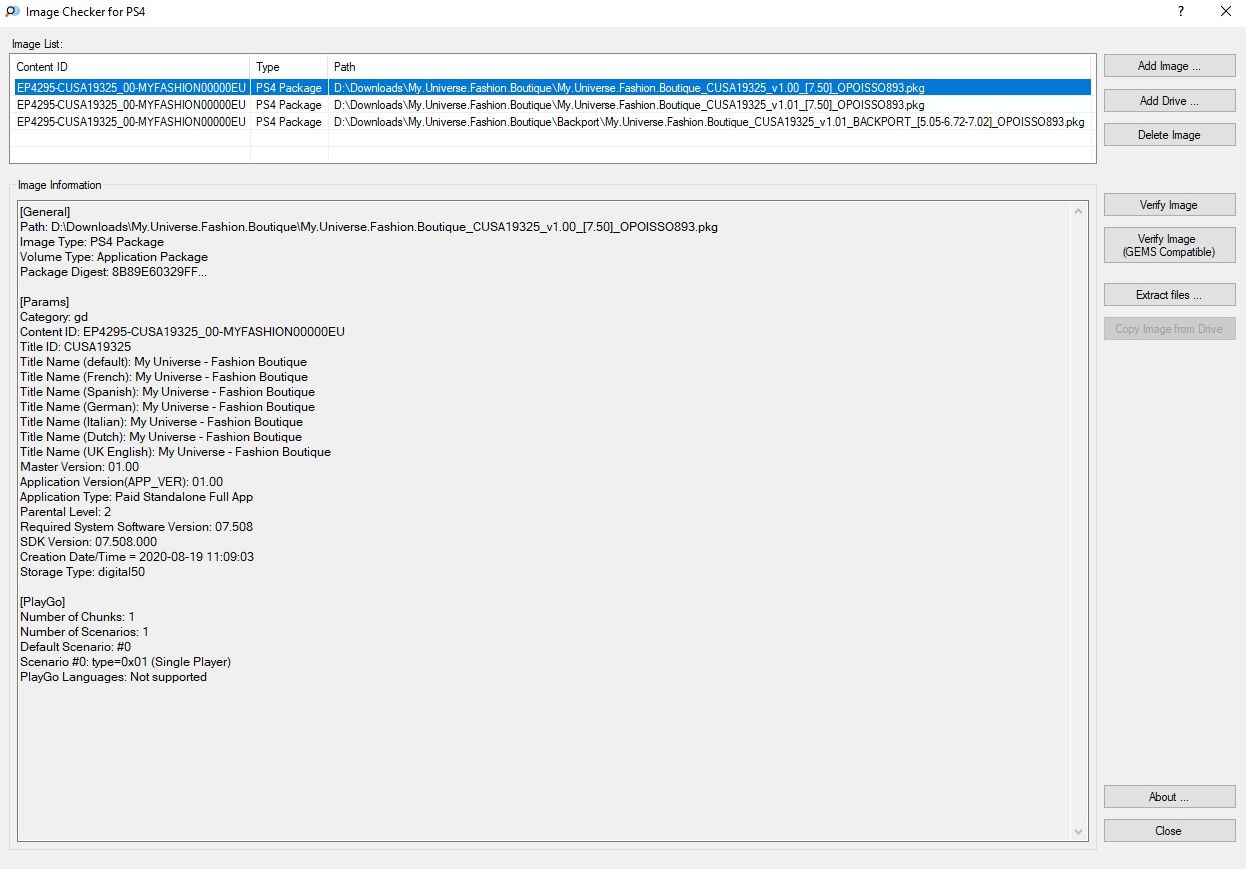The height and width of the screenshot is (869, 1246).
Task: Click the [General] section heading
Action: 45,212
